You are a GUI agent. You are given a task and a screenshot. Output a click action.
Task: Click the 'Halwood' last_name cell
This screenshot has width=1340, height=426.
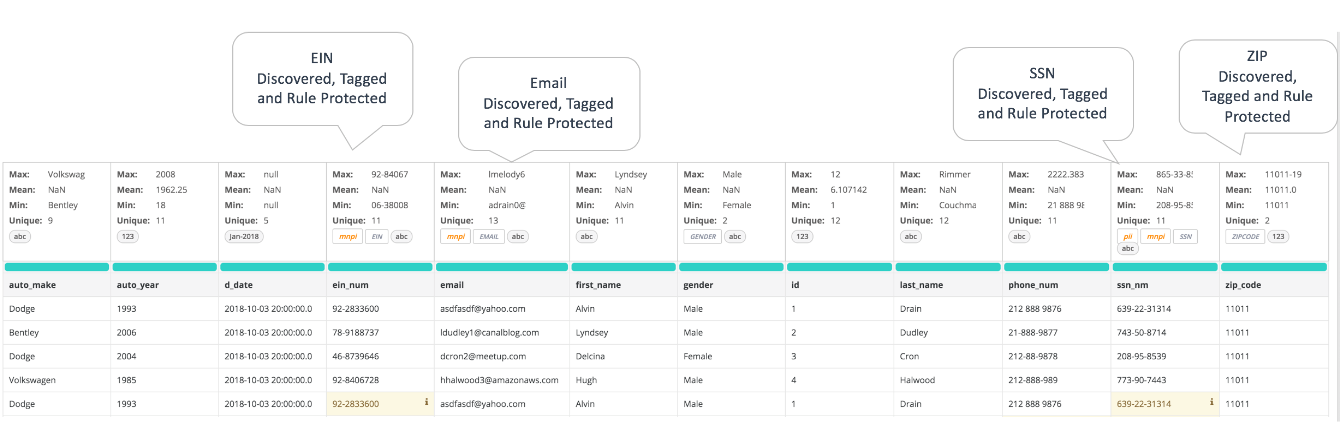pos(917,380)
